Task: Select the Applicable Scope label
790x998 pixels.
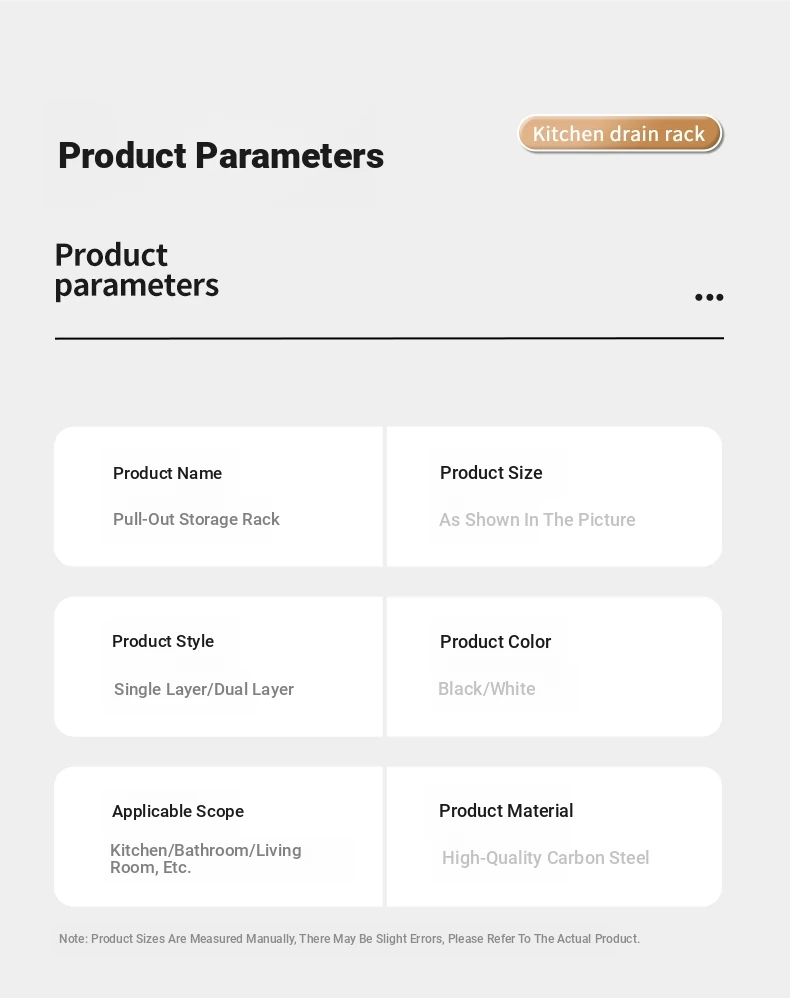Action: [178, 811]
